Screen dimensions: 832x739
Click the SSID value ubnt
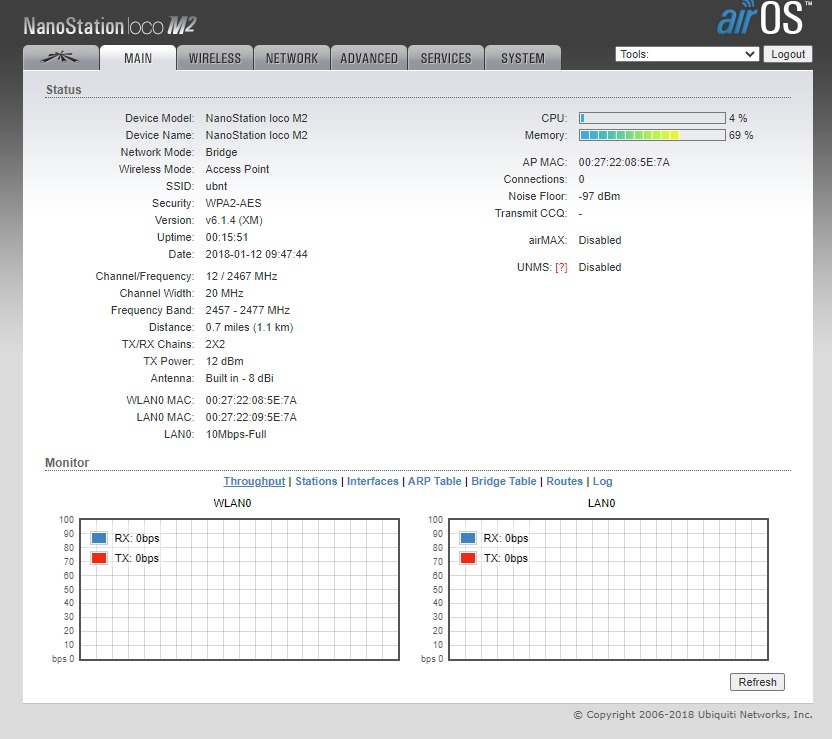tap(216, 186)
